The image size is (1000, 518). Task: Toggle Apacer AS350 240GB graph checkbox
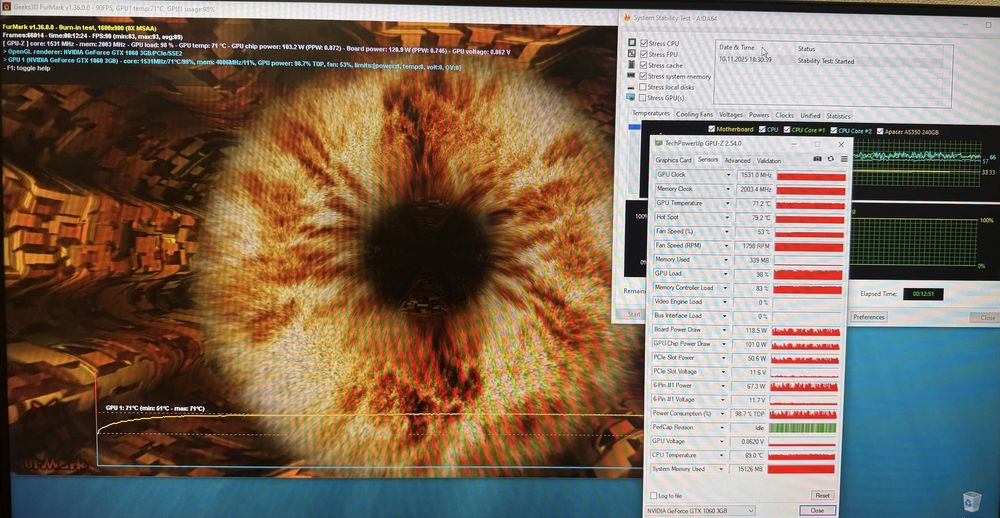pyautogui.click(x=880, y=131)
